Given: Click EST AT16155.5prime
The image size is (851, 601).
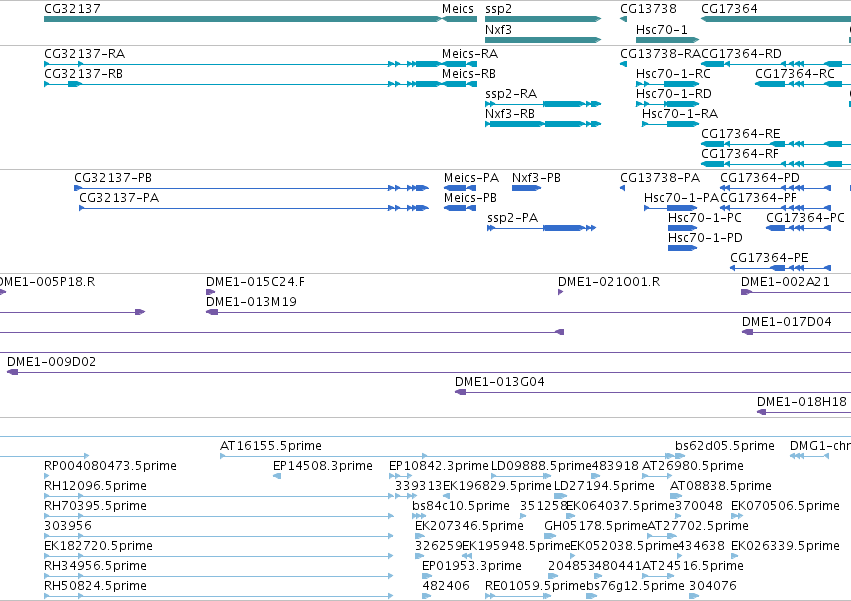Looking at the screenshot, I should coord(271,446).
